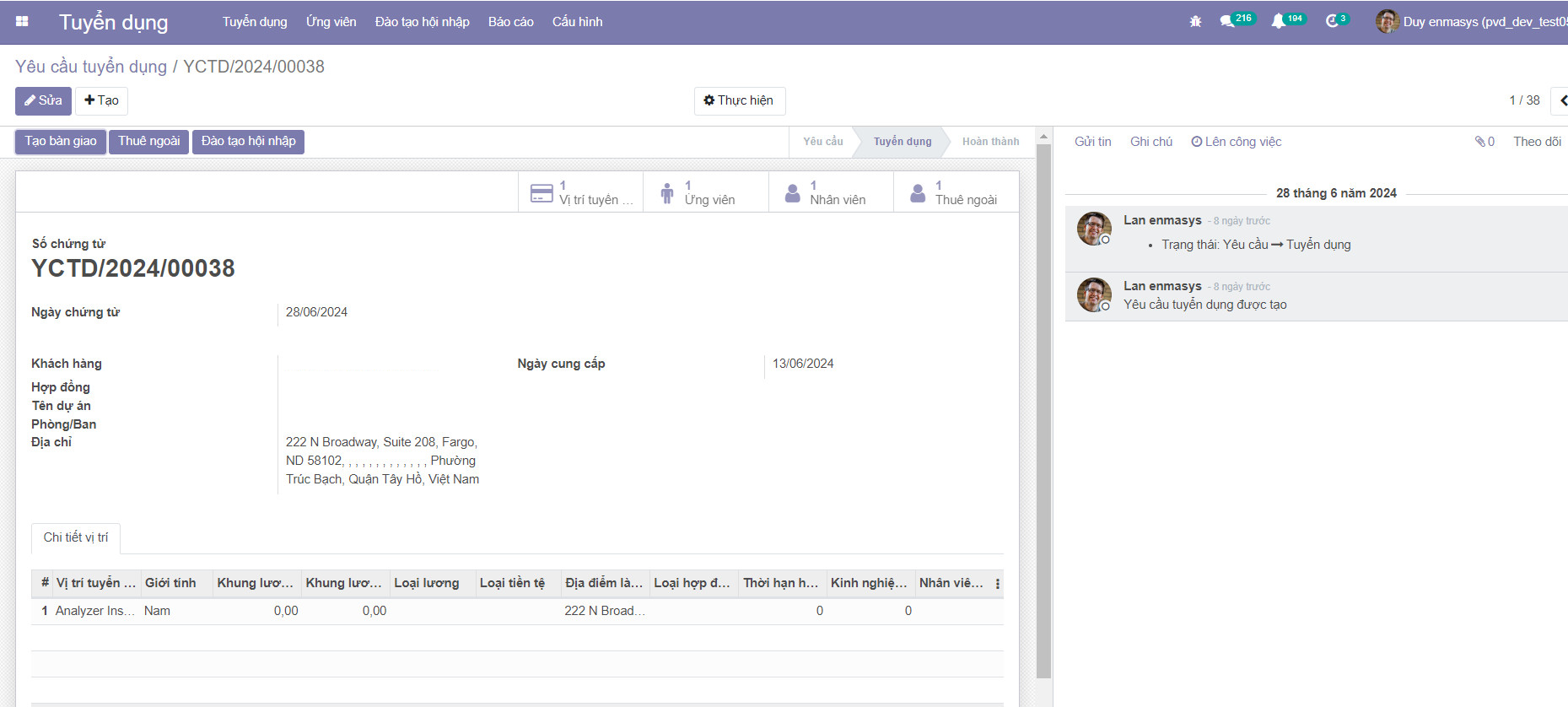
Task: Click the debug bug icon
Action: pos(1195,22)
